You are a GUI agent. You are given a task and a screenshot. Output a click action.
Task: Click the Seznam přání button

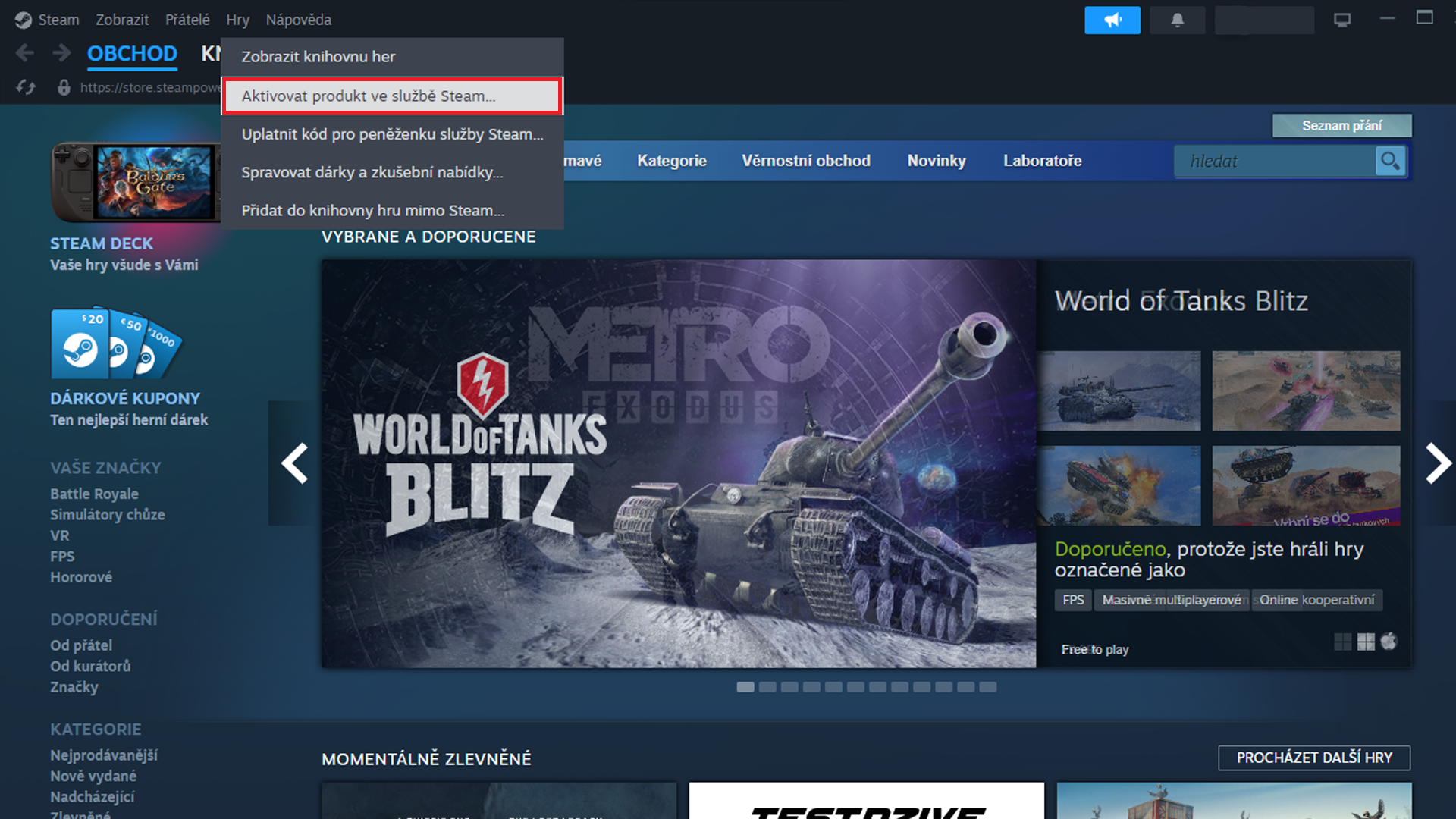1341,126
